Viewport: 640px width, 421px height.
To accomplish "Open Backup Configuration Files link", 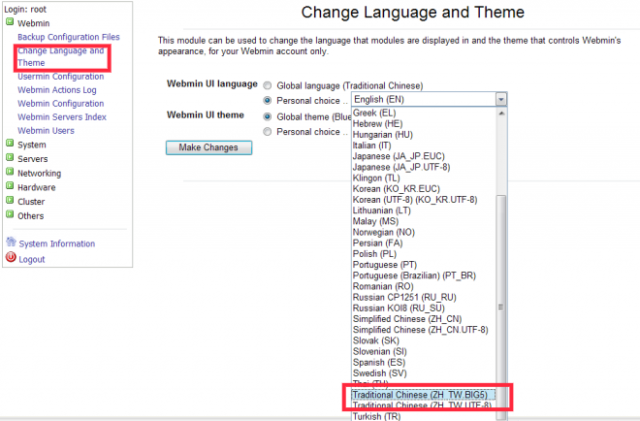I will tap(68, 37).
